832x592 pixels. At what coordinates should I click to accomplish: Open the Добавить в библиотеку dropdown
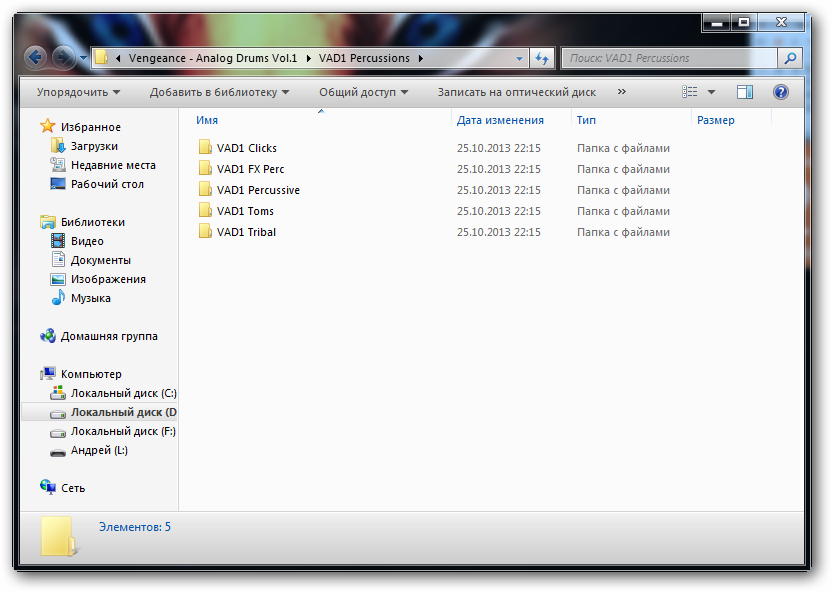[219, 92]
